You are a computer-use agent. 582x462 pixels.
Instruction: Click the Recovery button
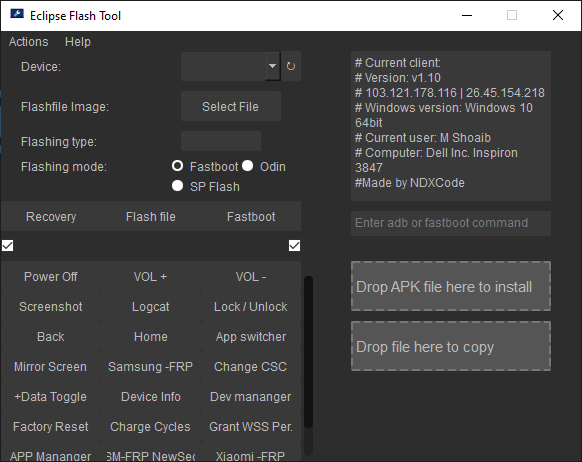click(51, 216)
